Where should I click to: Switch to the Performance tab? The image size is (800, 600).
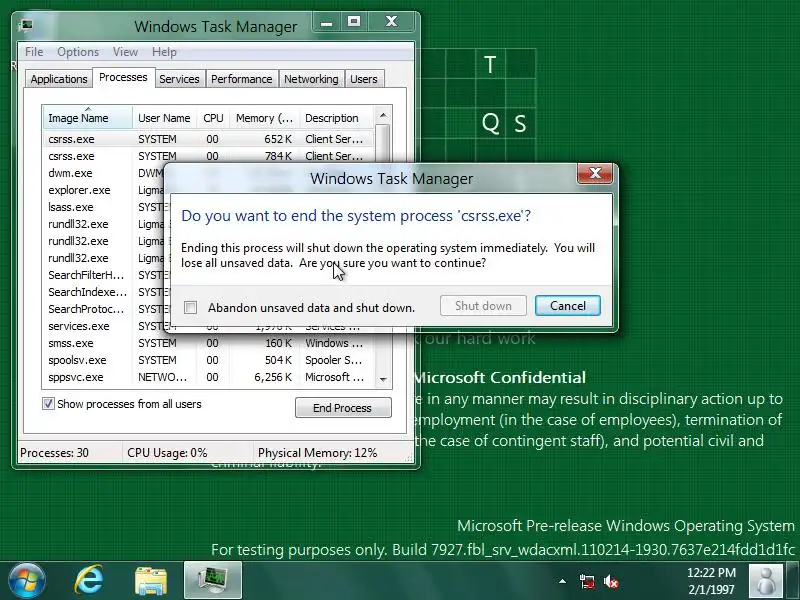pyautogui.click(x=242, y=79)
